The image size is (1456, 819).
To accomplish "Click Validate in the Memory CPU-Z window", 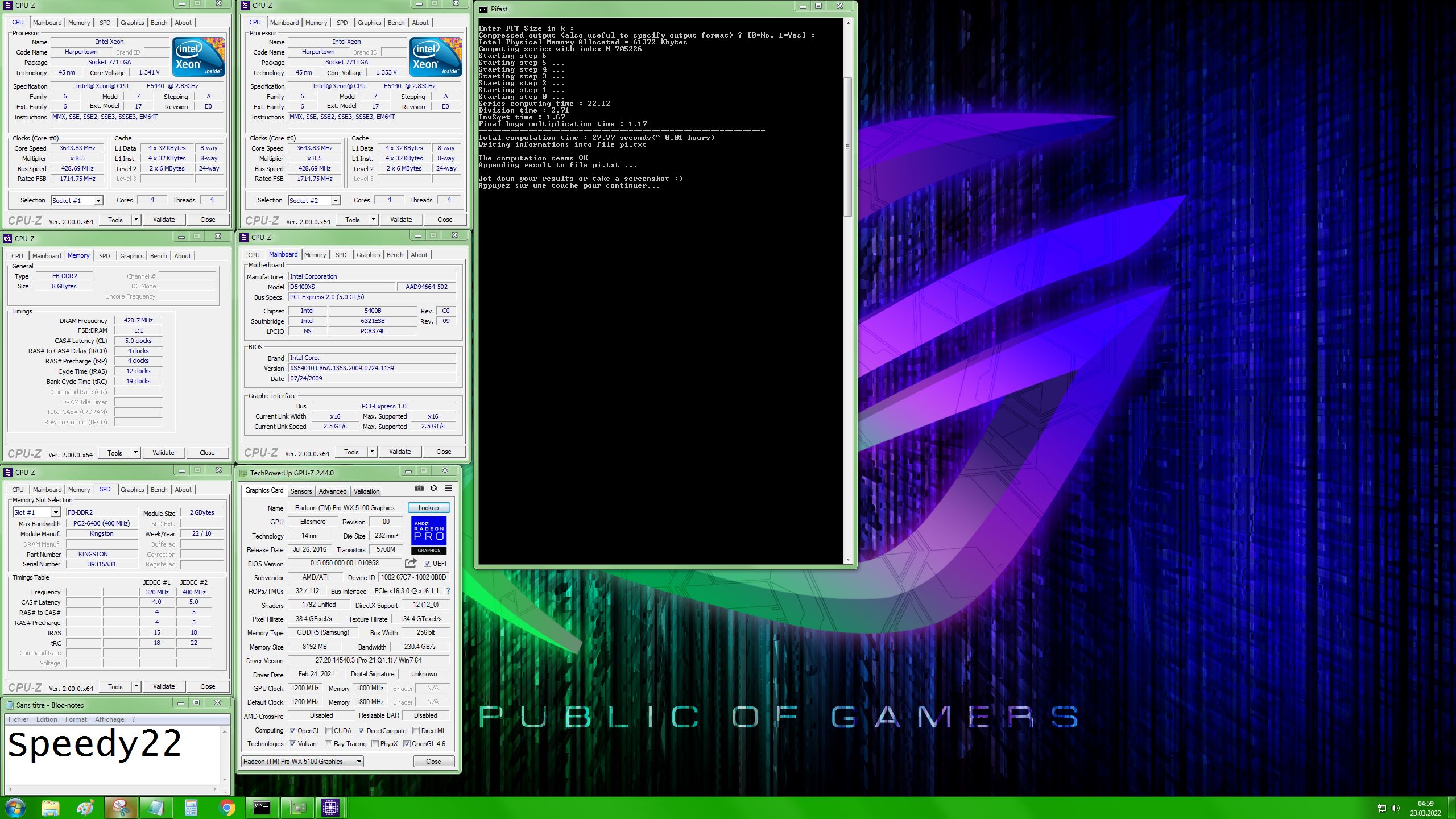I will pos(163,453).
